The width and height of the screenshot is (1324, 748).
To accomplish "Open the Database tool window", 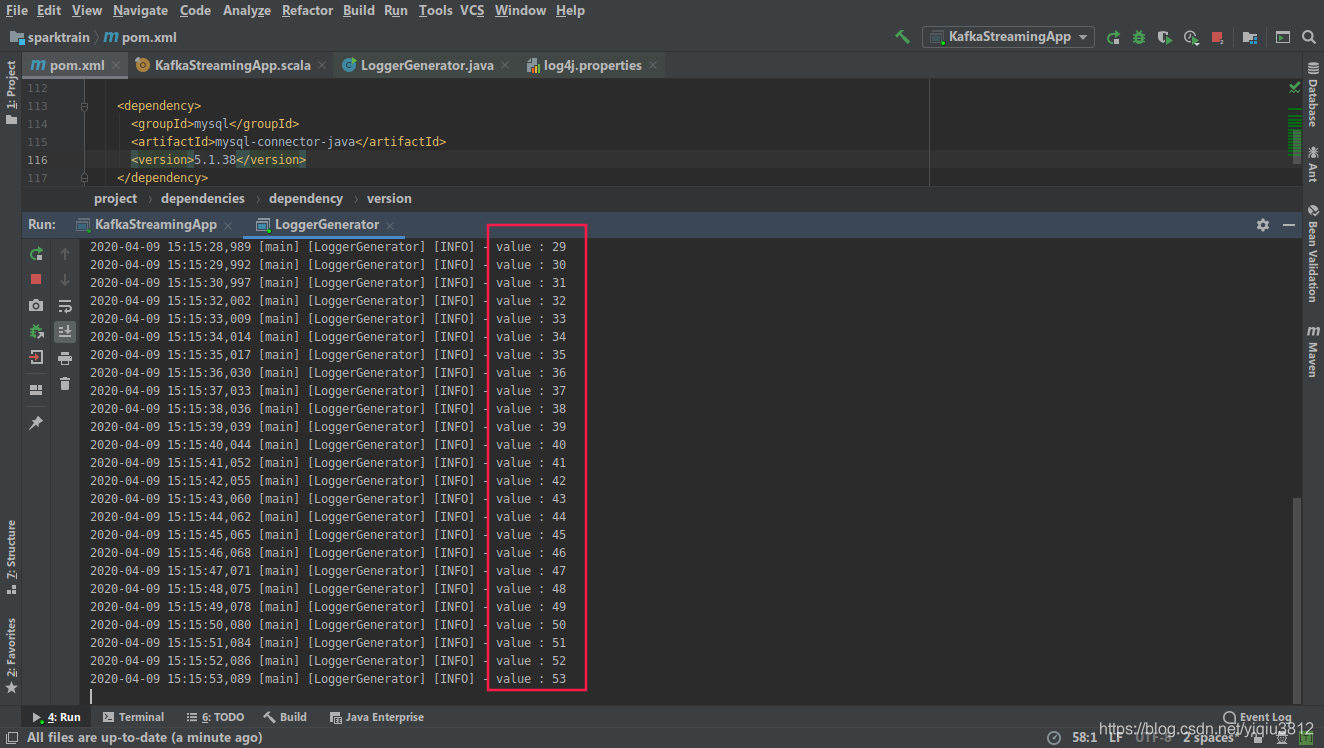I will 1313,97.
